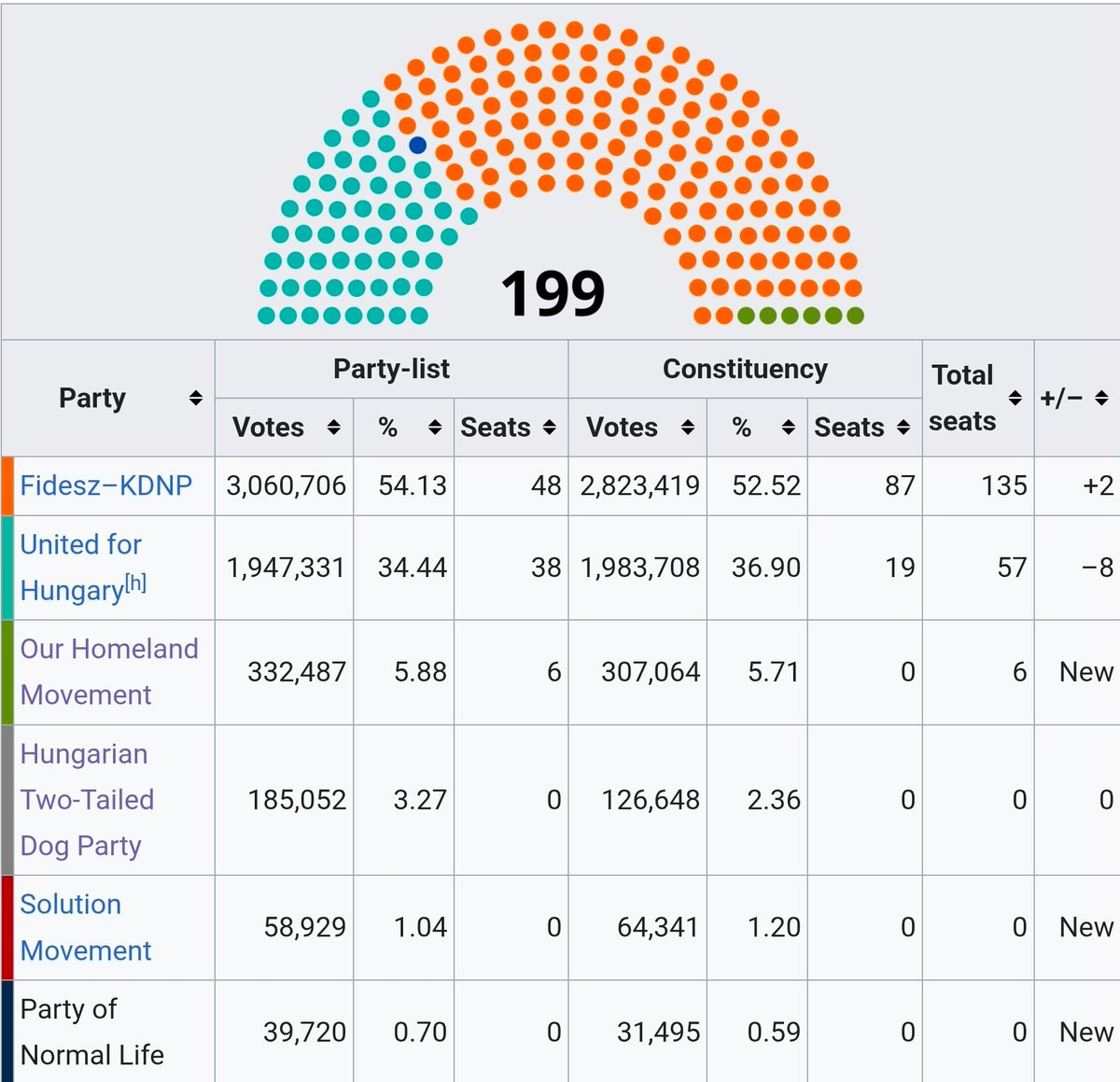Select Fidesz constituency votes 2,823,419
This screenshot has width=1120, height=1082.
click(x=639, y=485)
